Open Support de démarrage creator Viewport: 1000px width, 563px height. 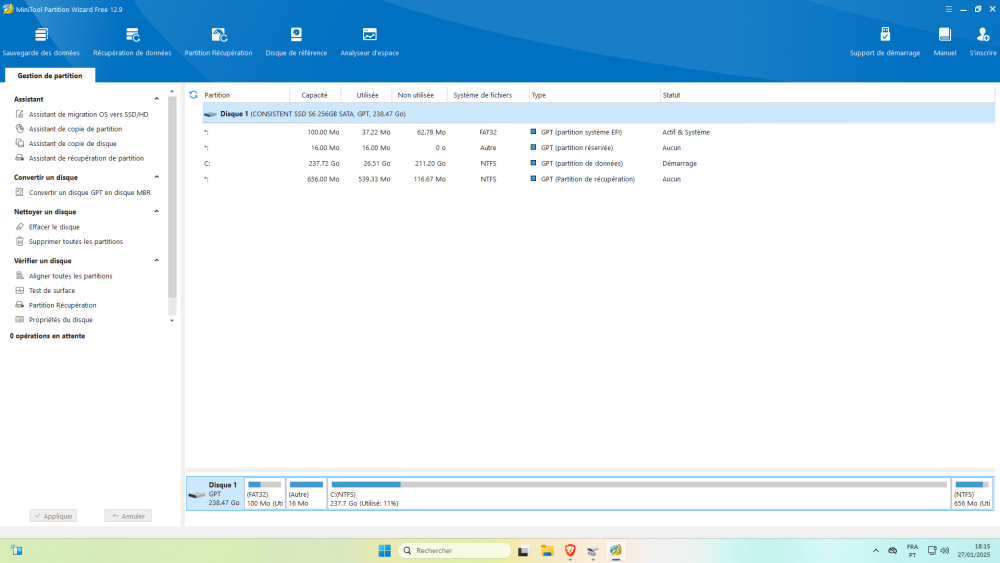pos(884,41)
